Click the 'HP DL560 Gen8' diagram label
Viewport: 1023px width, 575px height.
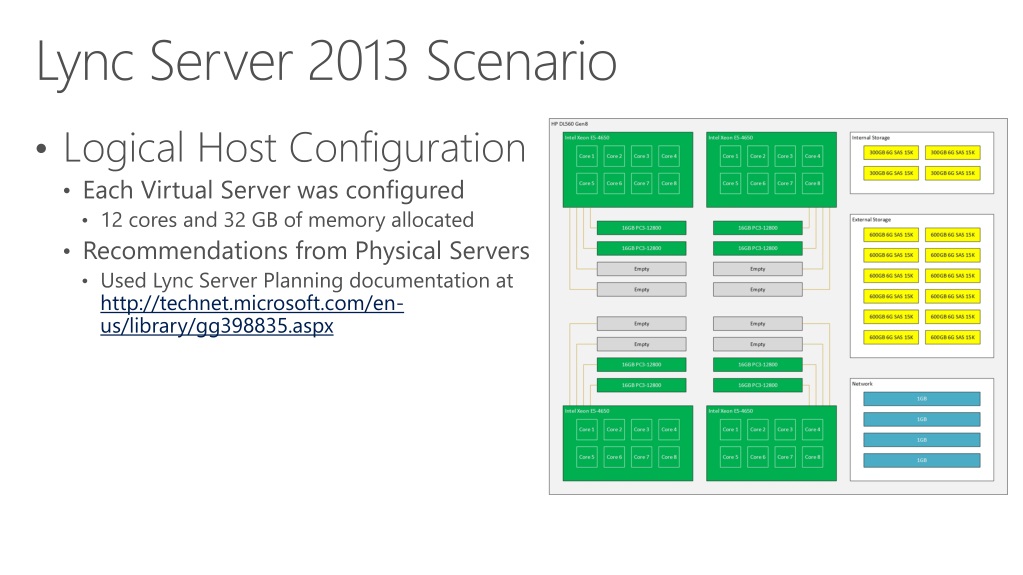tap(570, 123)
